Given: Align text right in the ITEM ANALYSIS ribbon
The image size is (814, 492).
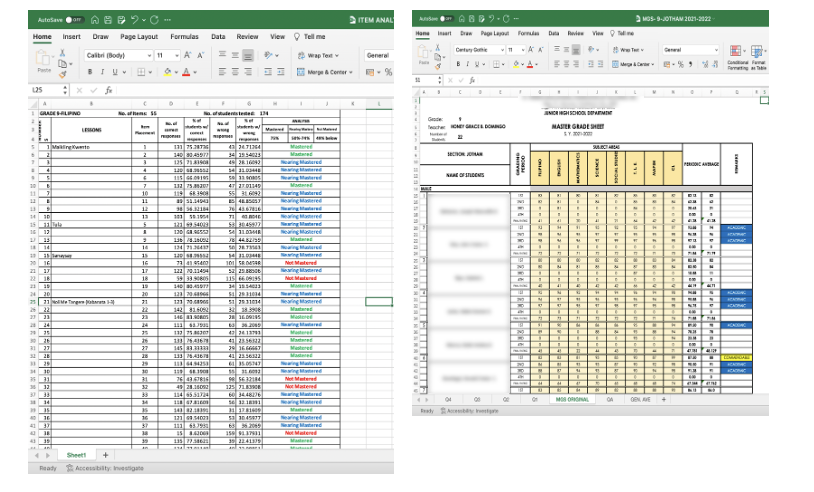Looking at the screenshot, I should coord(248,72).
